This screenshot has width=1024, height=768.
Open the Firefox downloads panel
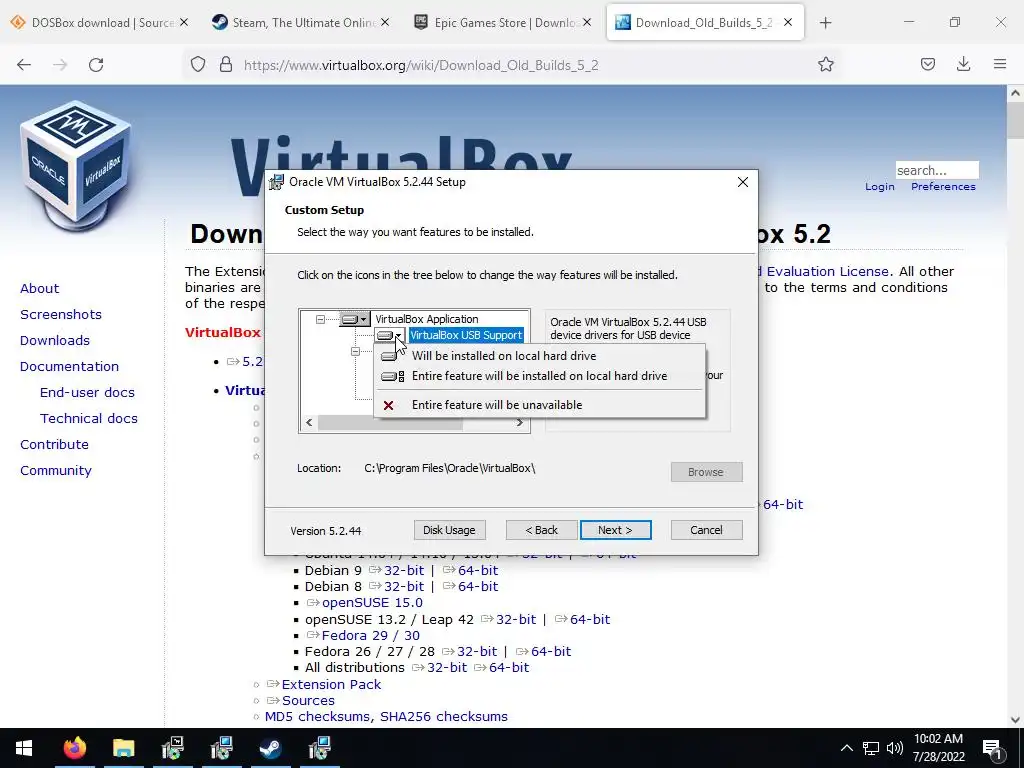click(963, 65)
